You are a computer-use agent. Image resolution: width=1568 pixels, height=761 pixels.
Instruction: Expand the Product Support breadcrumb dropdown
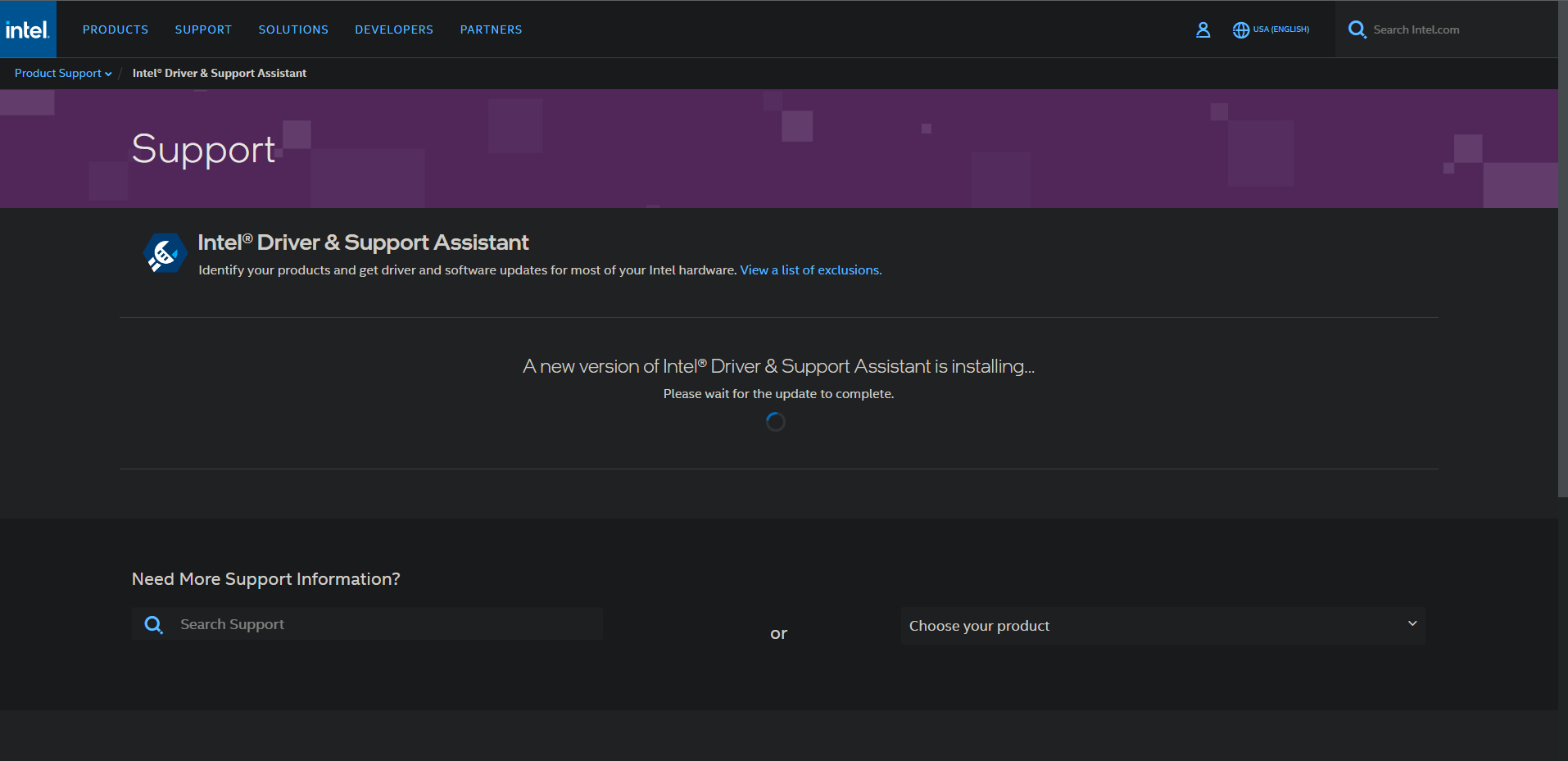pos(63,73)
